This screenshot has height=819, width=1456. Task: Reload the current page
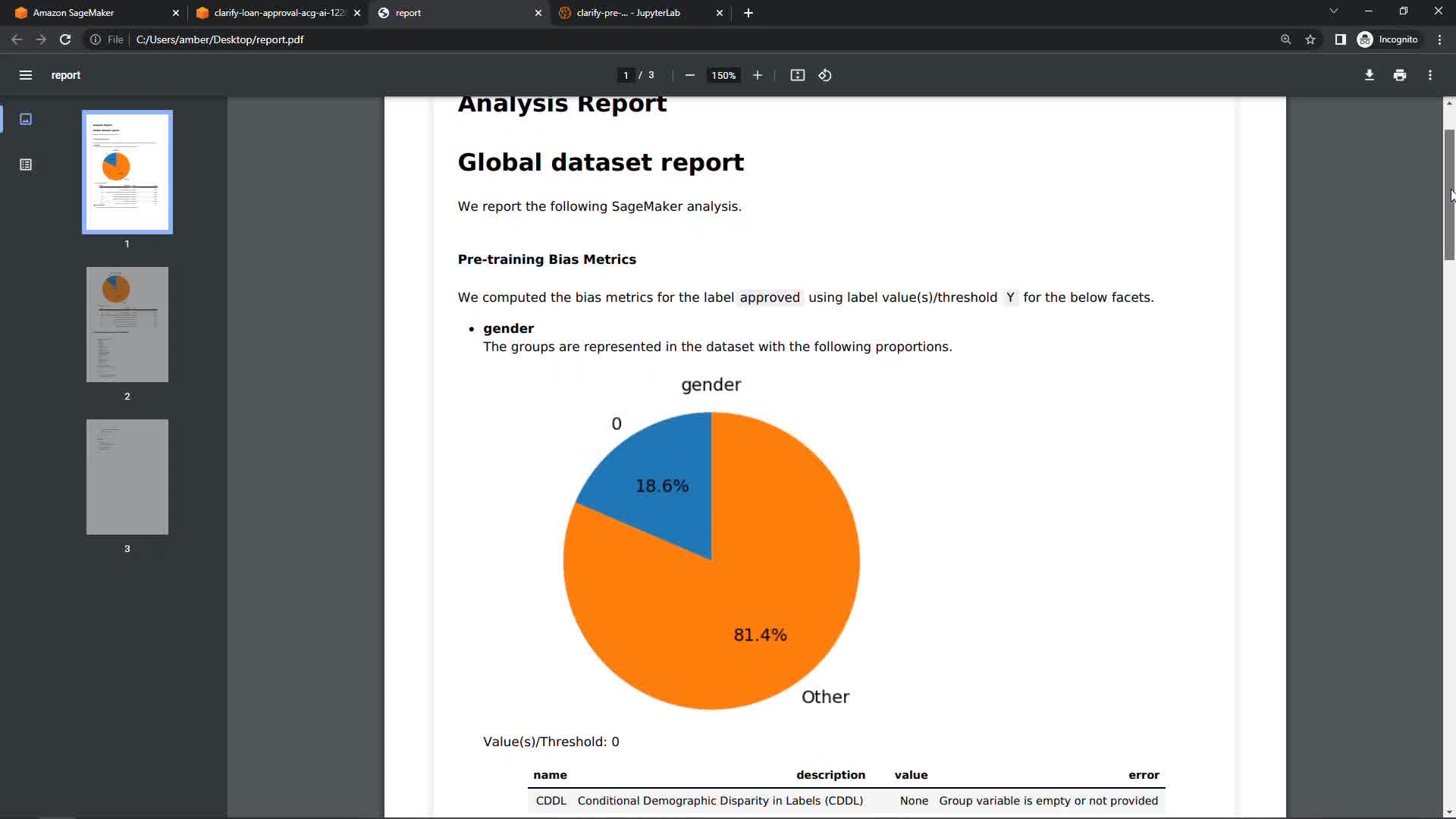[65, 39]
